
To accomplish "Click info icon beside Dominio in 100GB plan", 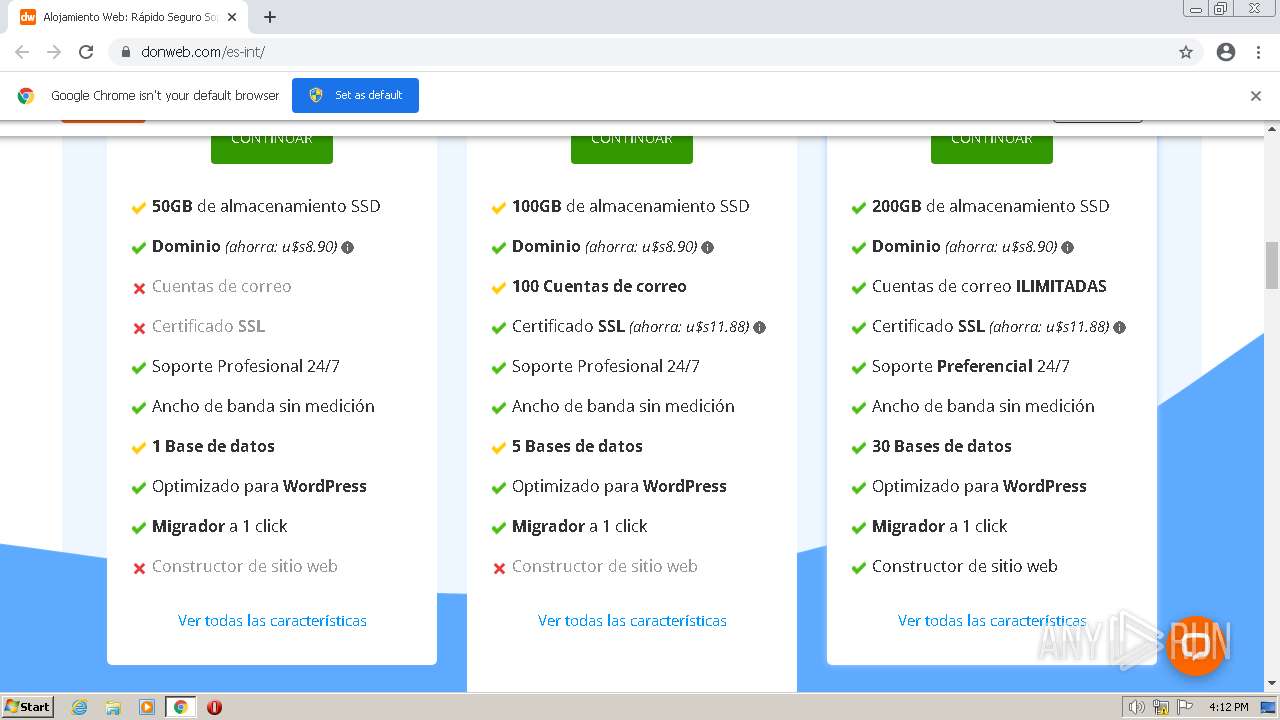I will click(708, 247).
